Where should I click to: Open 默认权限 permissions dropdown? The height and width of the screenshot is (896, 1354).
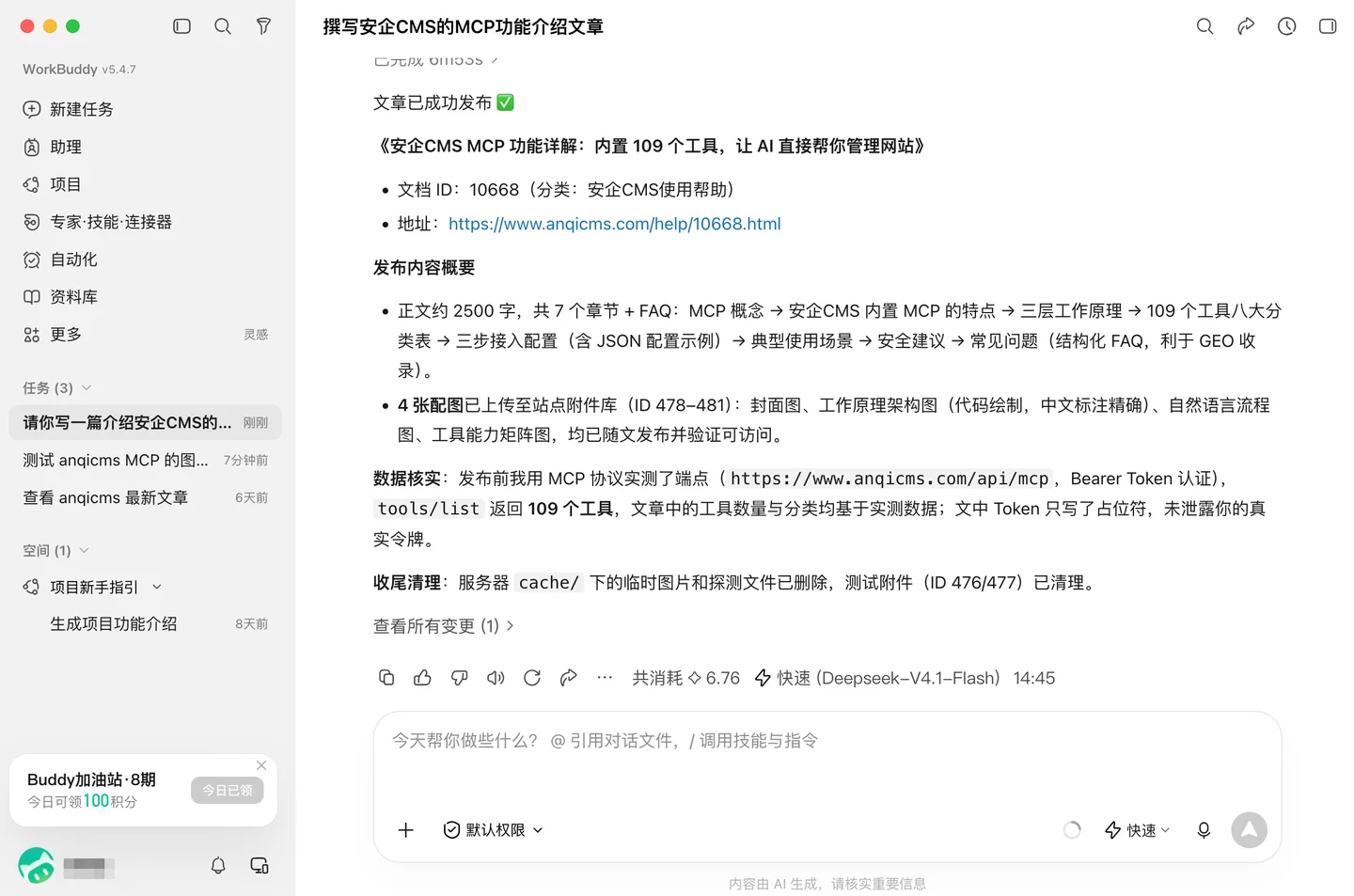pos(494,830)
